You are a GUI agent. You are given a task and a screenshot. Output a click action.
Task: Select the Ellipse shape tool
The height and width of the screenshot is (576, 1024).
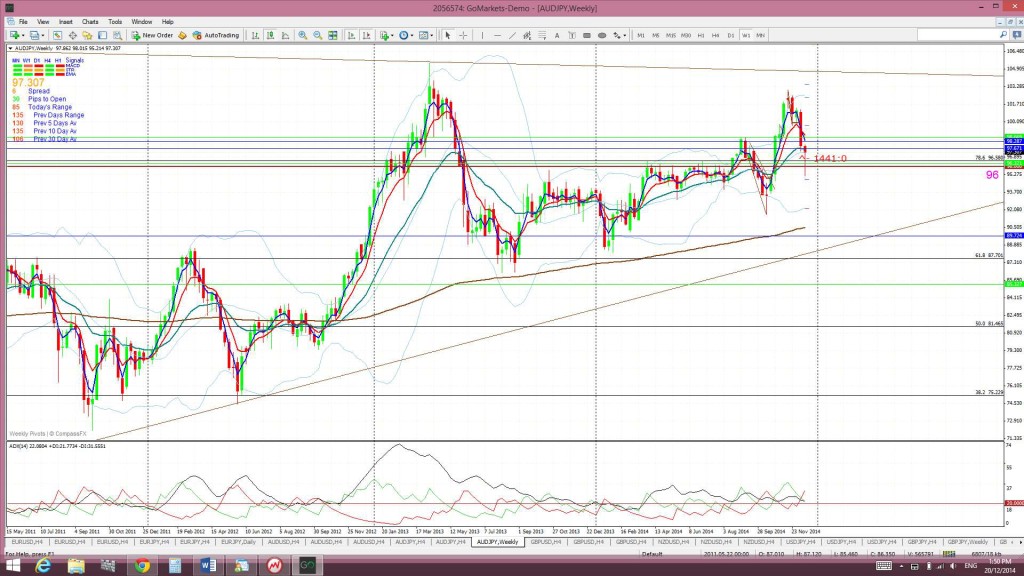click(601, 35)
